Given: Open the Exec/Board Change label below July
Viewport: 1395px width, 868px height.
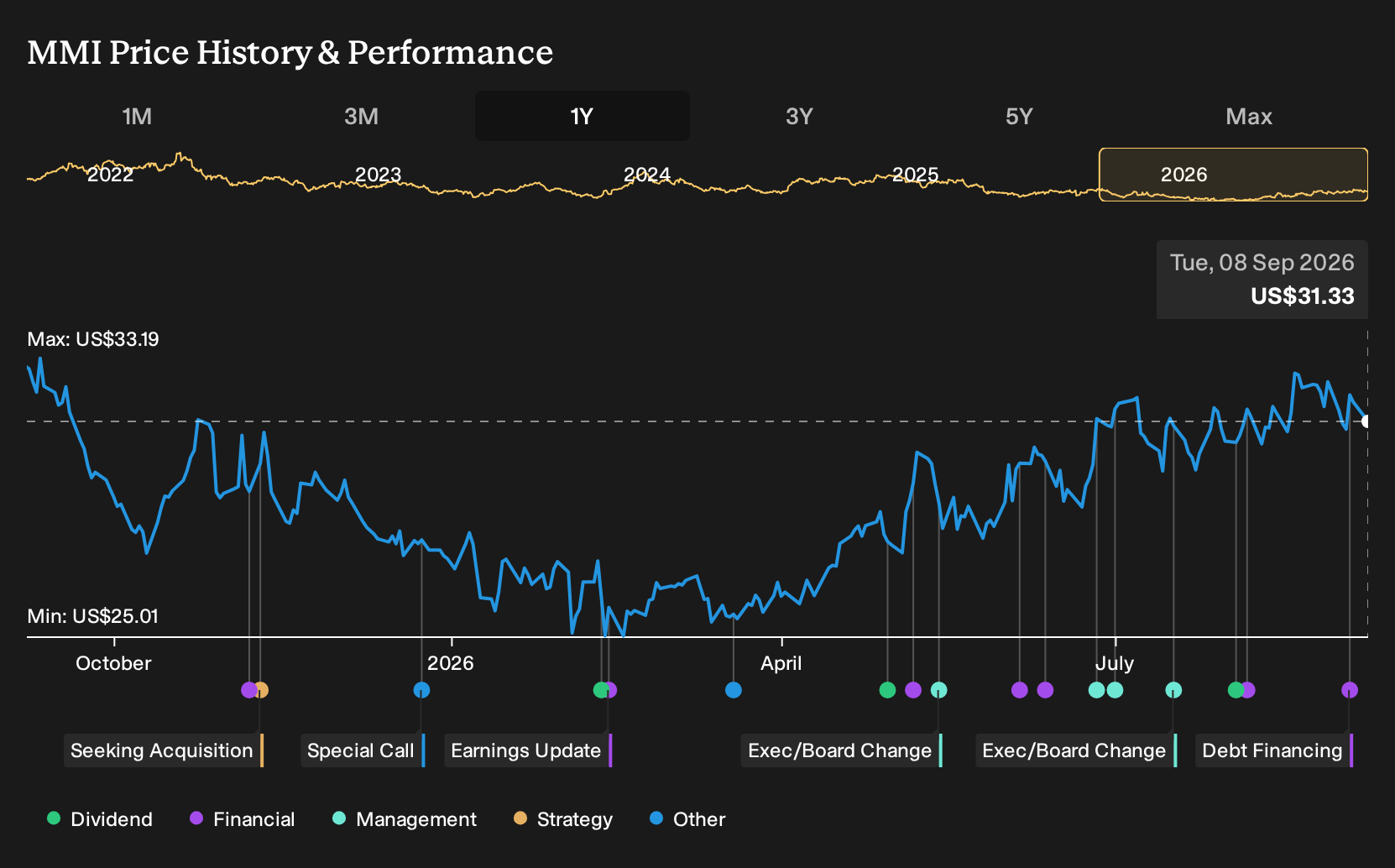Looking at the screenshot, I should pyautogui.click(x=1076, y=750).
